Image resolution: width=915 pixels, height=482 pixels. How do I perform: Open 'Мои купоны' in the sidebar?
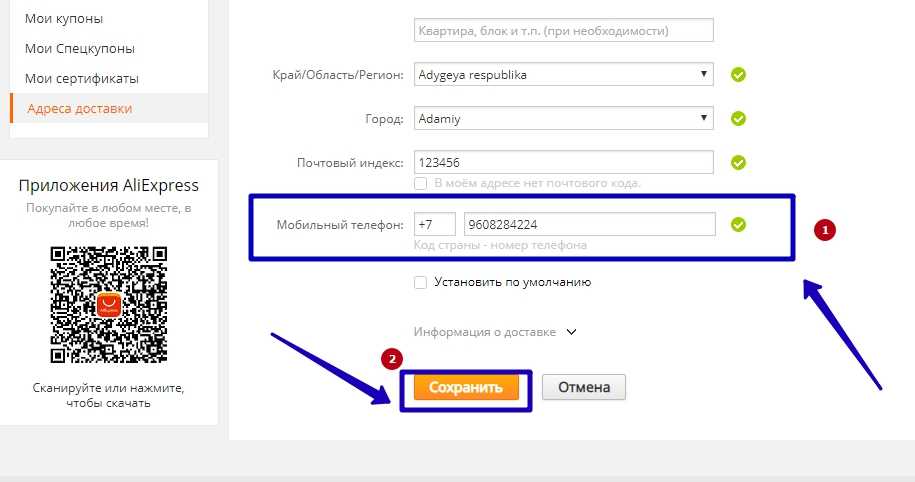(x=64, y=18)
